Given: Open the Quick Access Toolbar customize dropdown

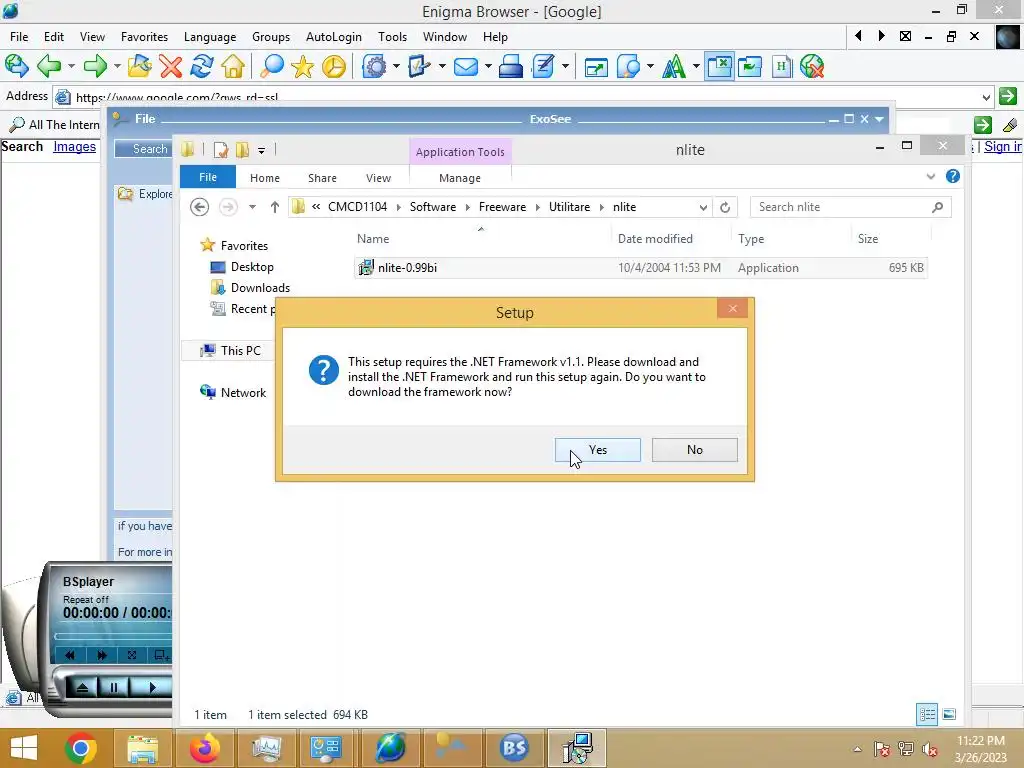Looking at the screenshot, I should click(x=261, y=150).
